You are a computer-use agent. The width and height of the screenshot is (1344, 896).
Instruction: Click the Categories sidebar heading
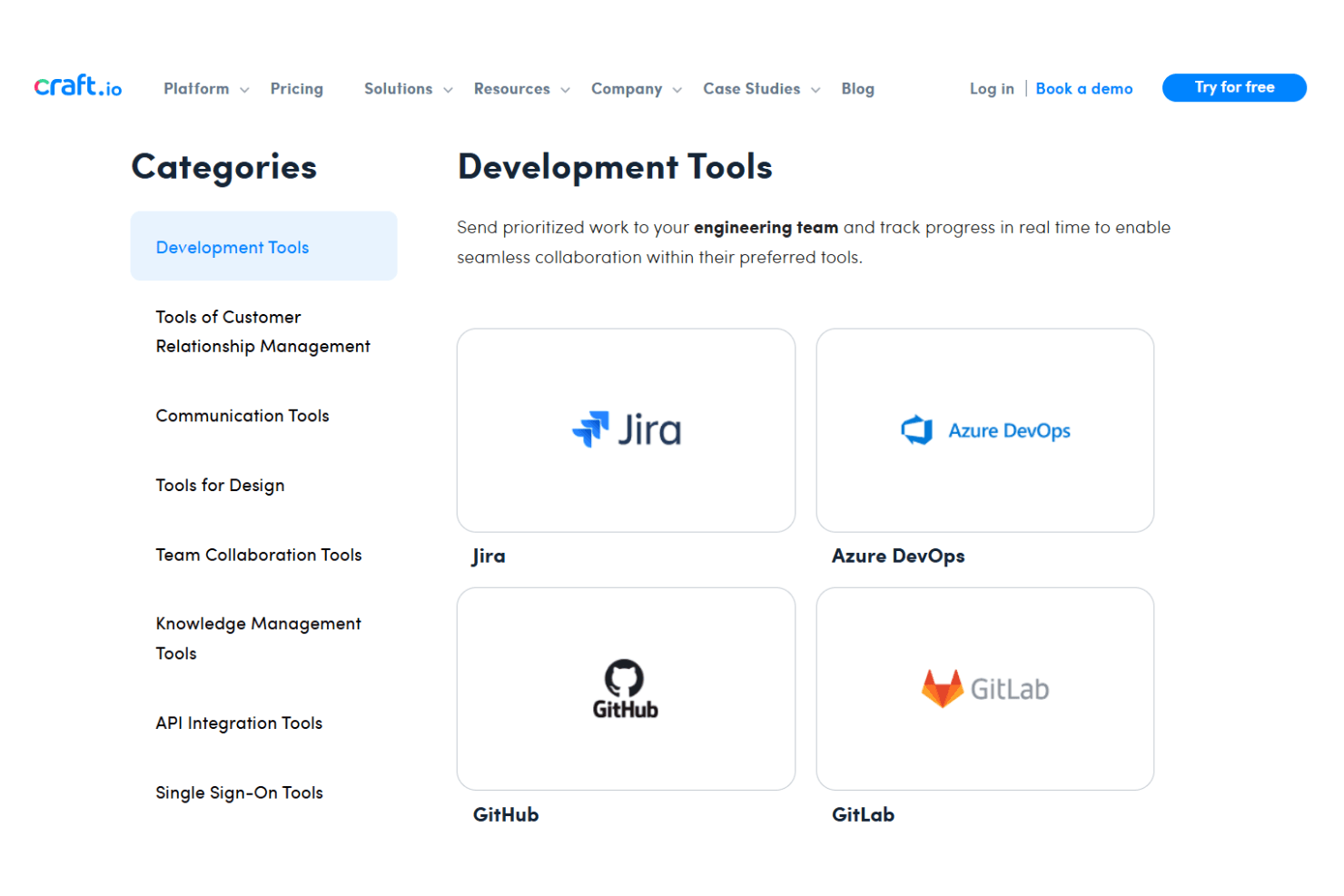[x=224, y=168]
